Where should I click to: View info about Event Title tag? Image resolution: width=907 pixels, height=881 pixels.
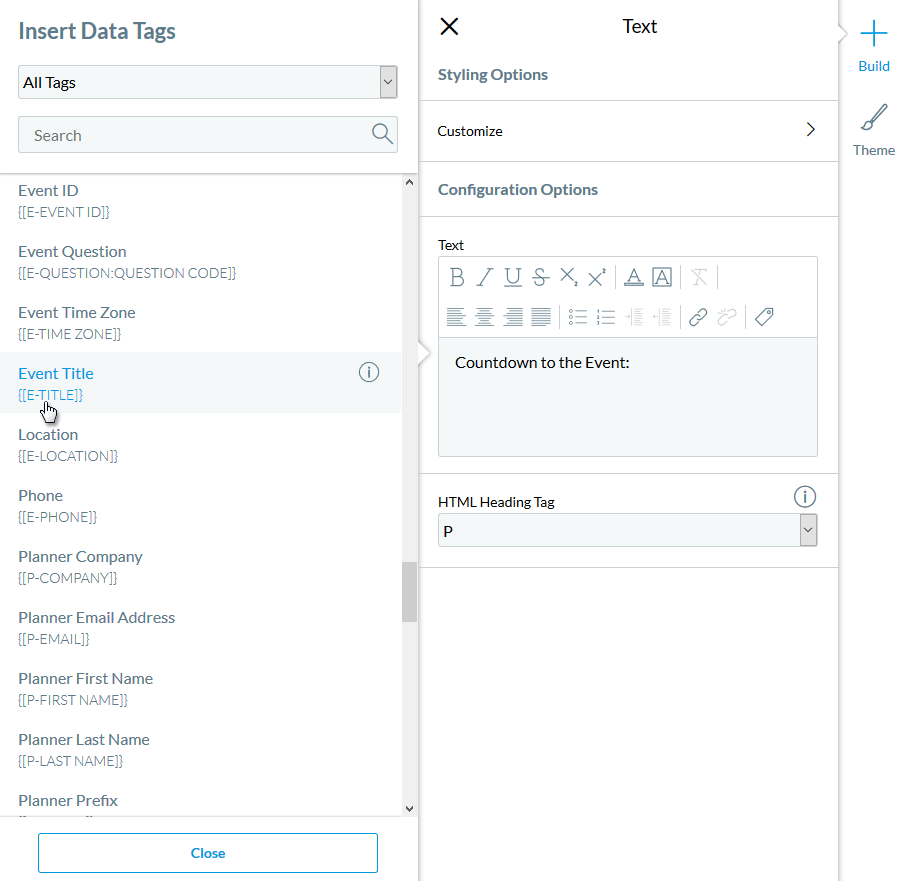tap(368, 371)
